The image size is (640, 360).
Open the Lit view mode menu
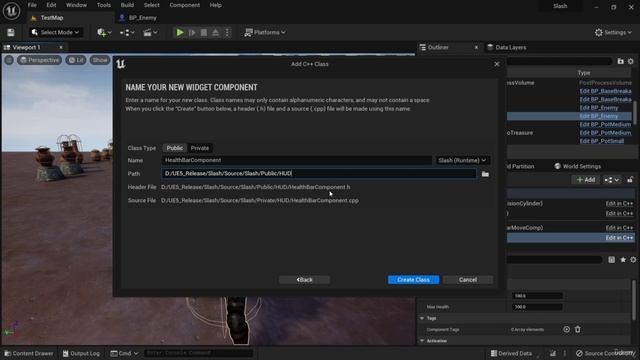coord(76,60)
